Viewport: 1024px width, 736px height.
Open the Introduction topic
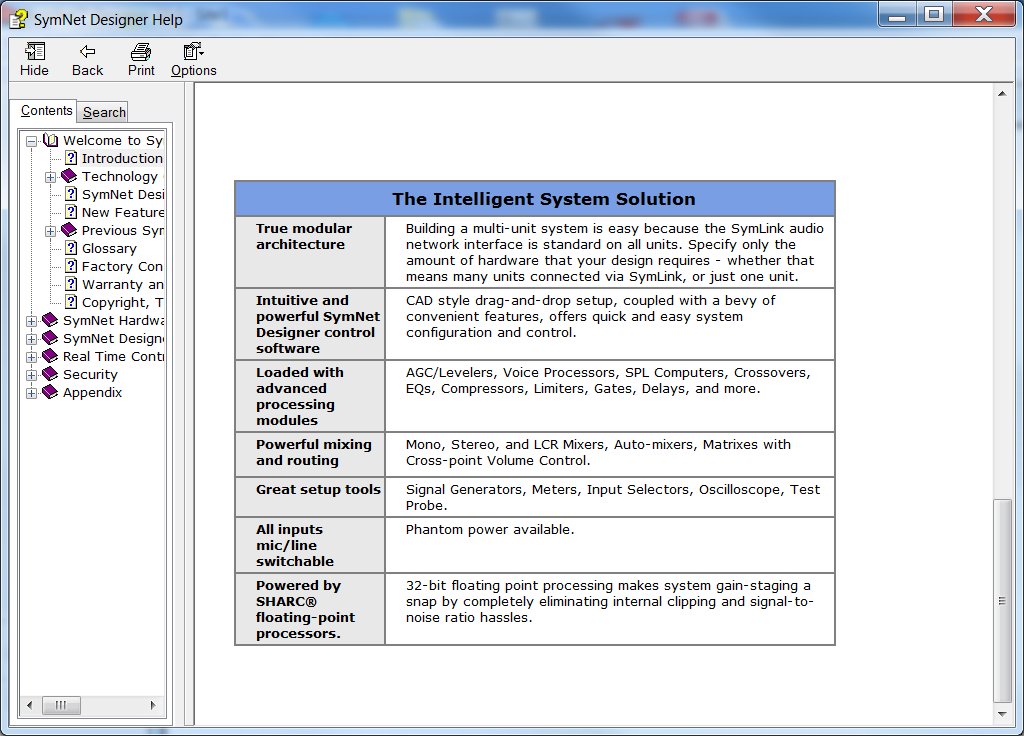tap(122, 159)
